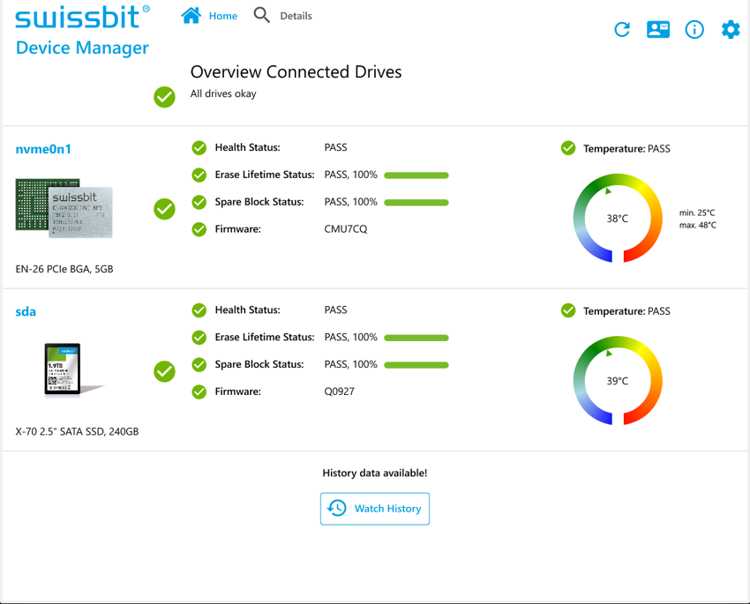750x604 pixels.
Task: Open settings with the gear icon
Action: coord(730,30)
